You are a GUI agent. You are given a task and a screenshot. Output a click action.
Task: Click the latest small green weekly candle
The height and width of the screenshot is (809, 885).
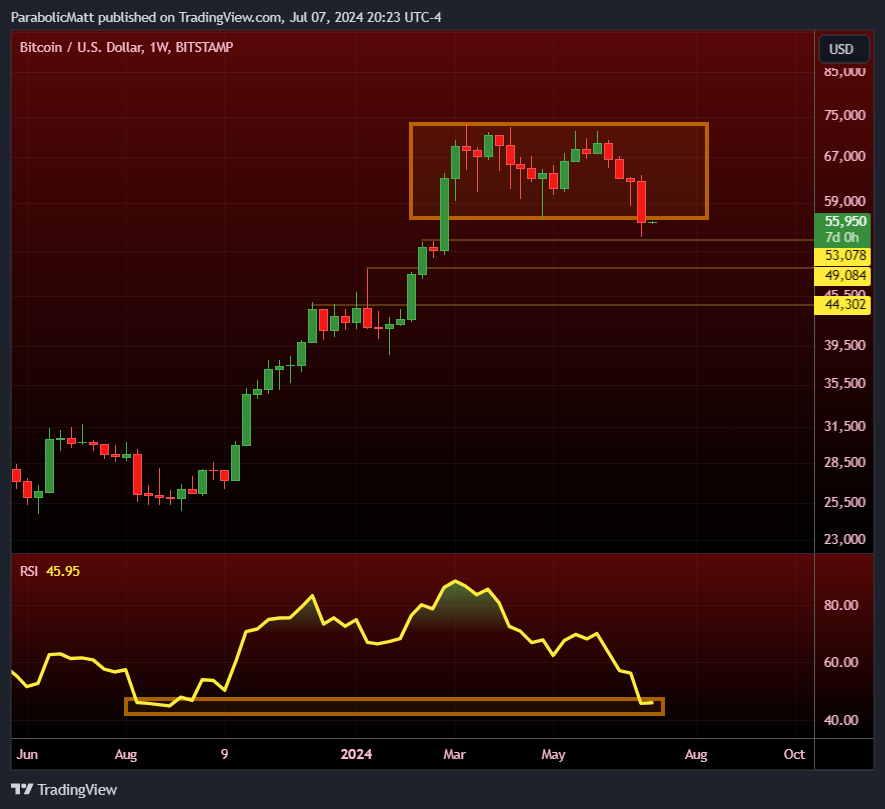coord(652,222)
